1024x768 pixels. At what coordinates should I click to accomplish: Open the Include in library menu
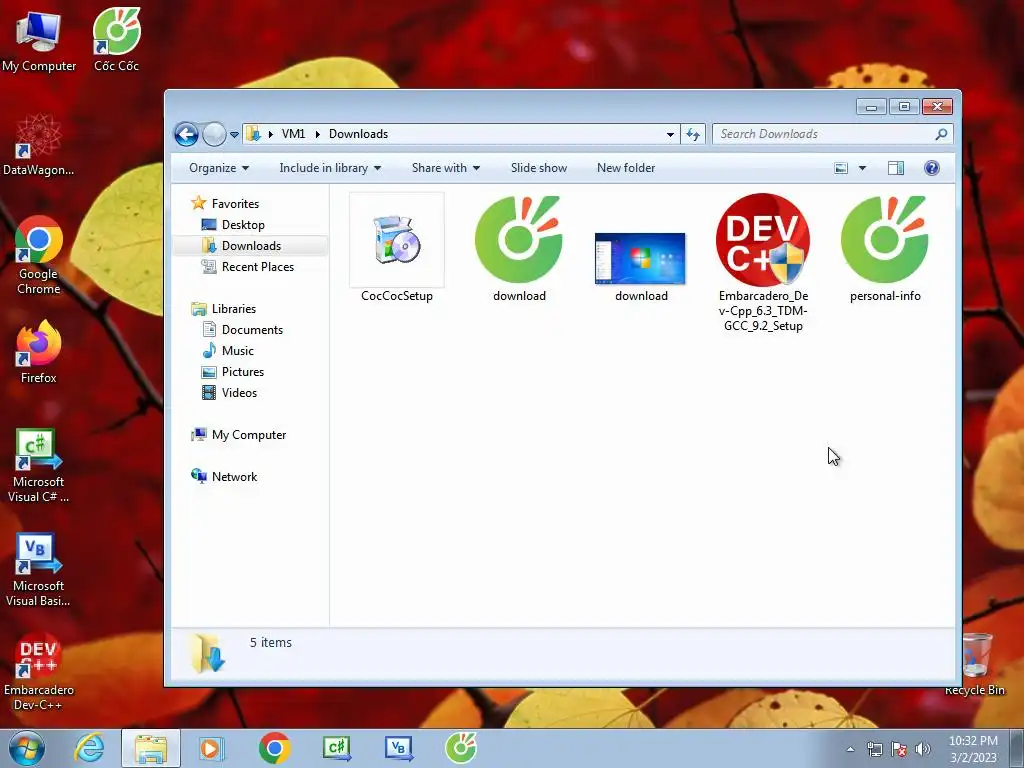[x=330, y=168]
